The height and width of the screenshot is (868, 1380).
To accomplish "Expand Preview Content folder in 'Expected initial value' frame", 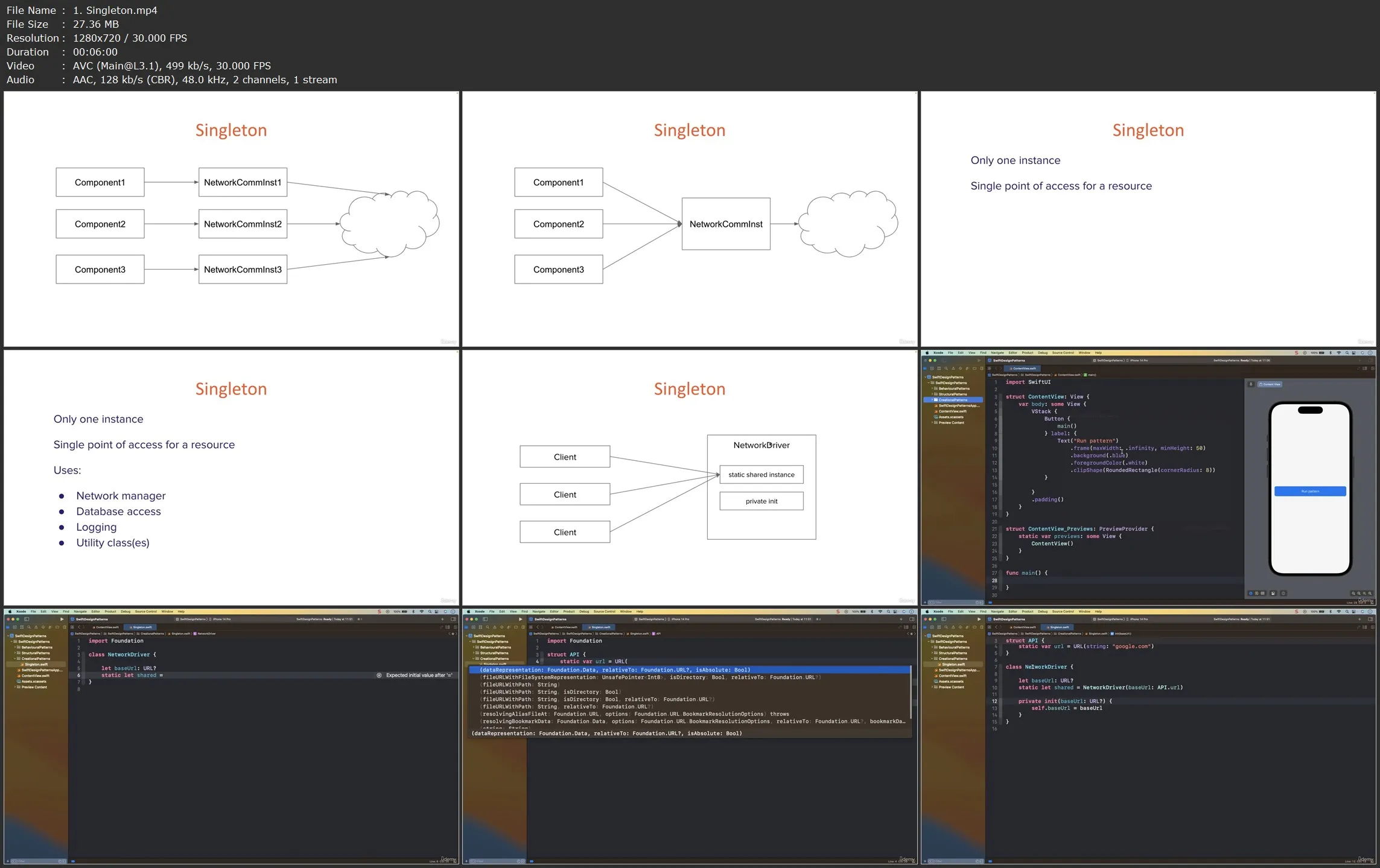I will (16, 687).
